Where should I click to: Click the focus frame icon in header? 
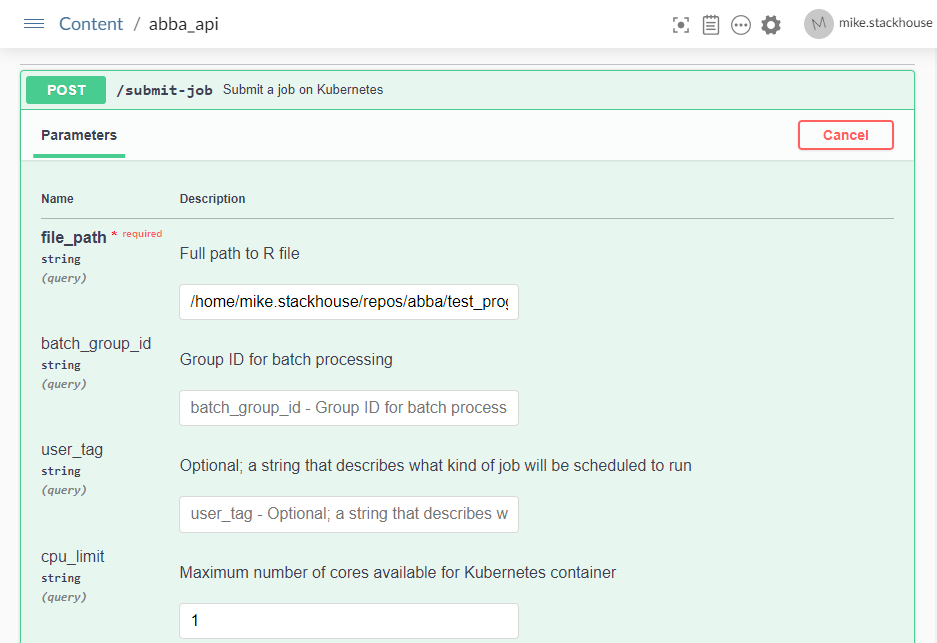(x=681, y=25)
